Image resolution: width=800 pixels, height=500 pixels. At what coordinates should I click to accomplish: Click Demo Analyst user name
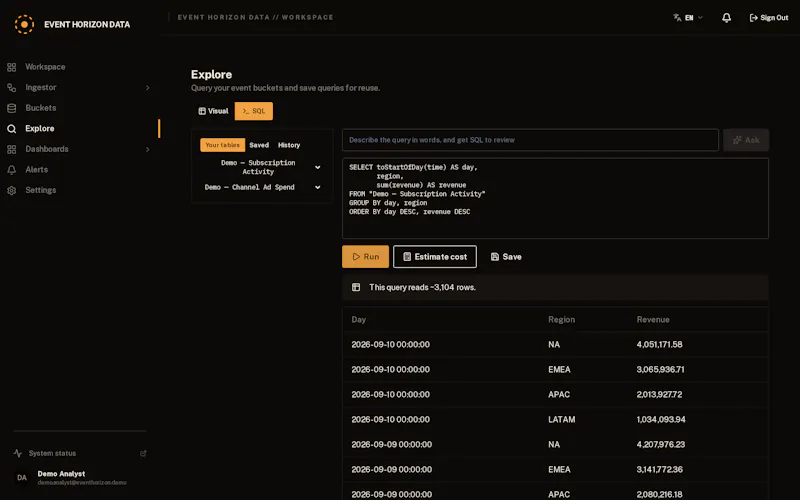(61, 474)
